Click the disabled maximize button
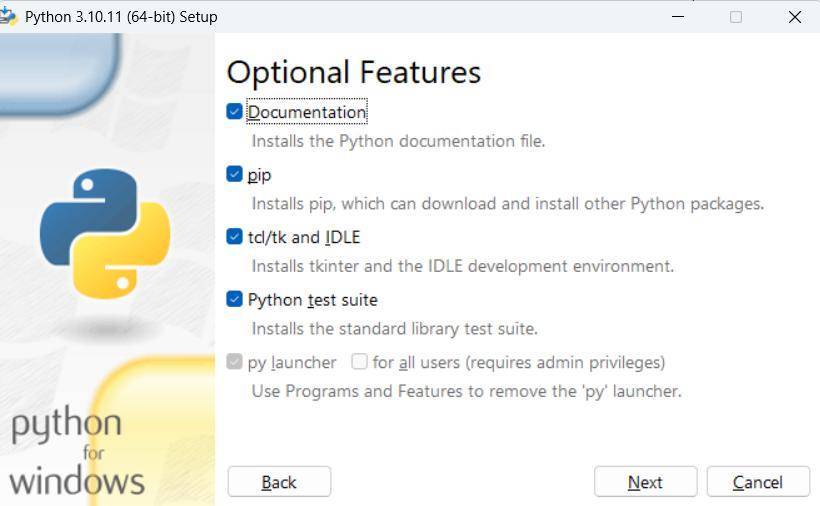Viewport: 820px width, 506px height. point(736,17)
